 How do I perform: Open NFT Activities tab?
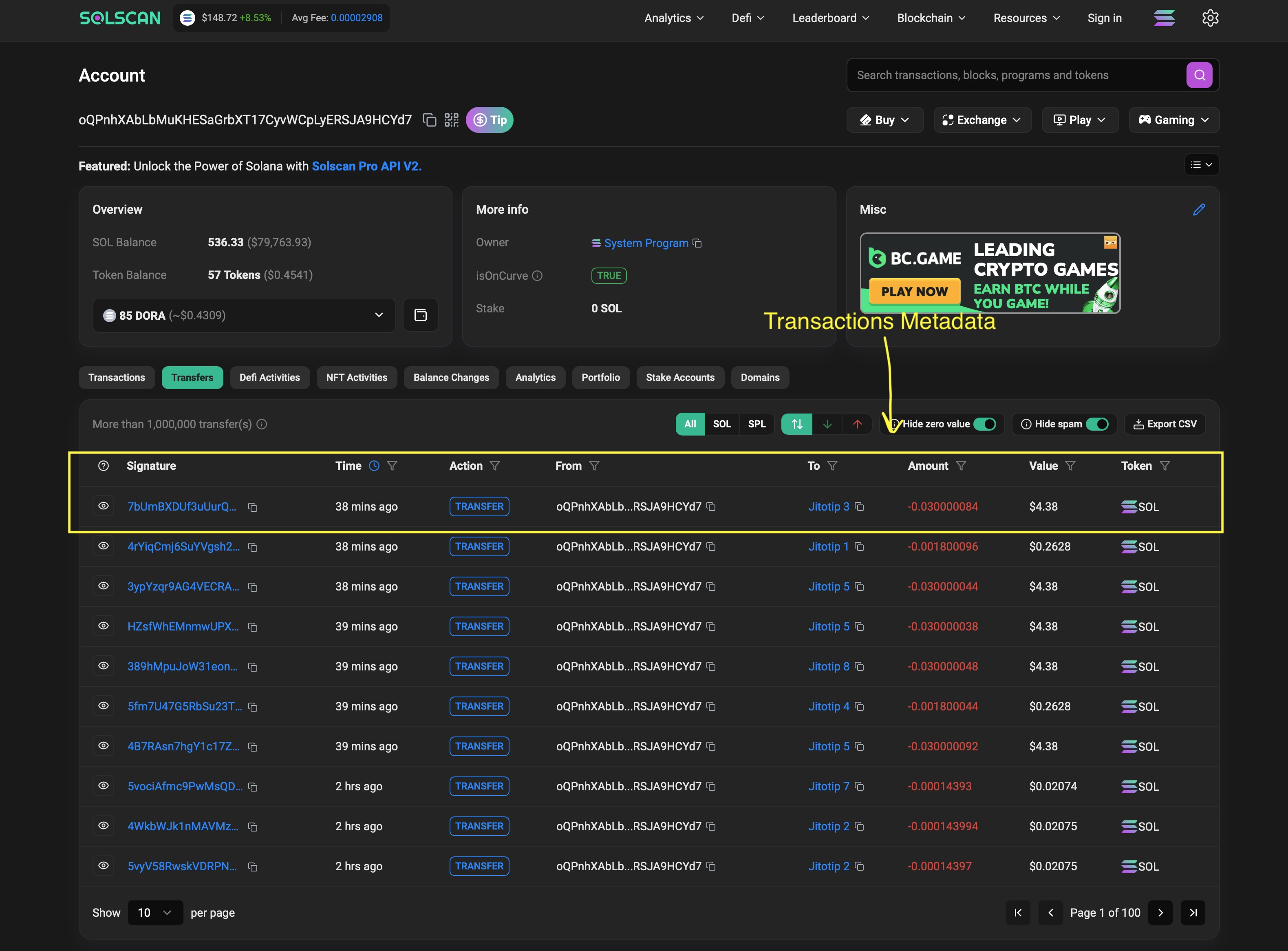(357, 378)
